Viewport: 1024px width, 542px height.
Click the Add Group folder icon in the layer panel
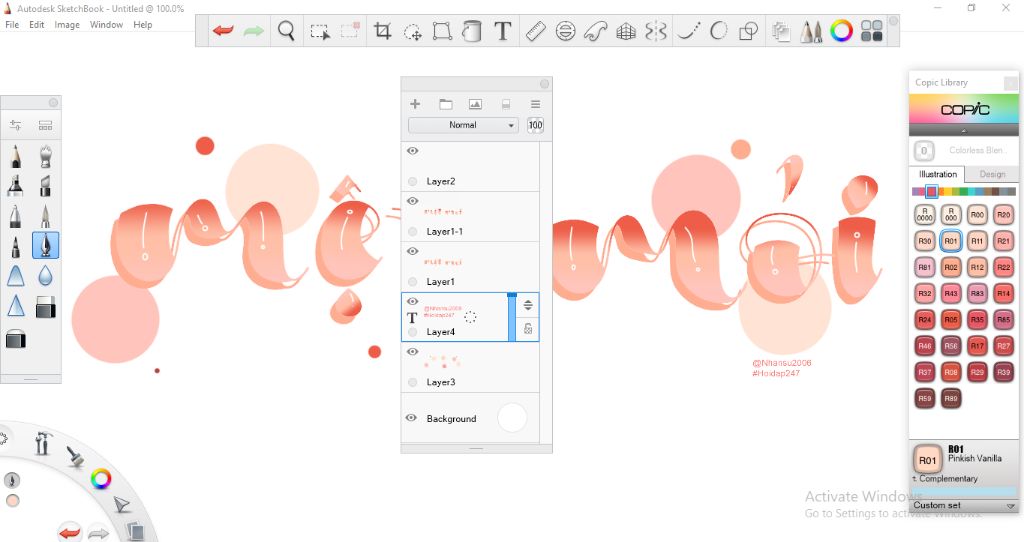click(445, 104)
